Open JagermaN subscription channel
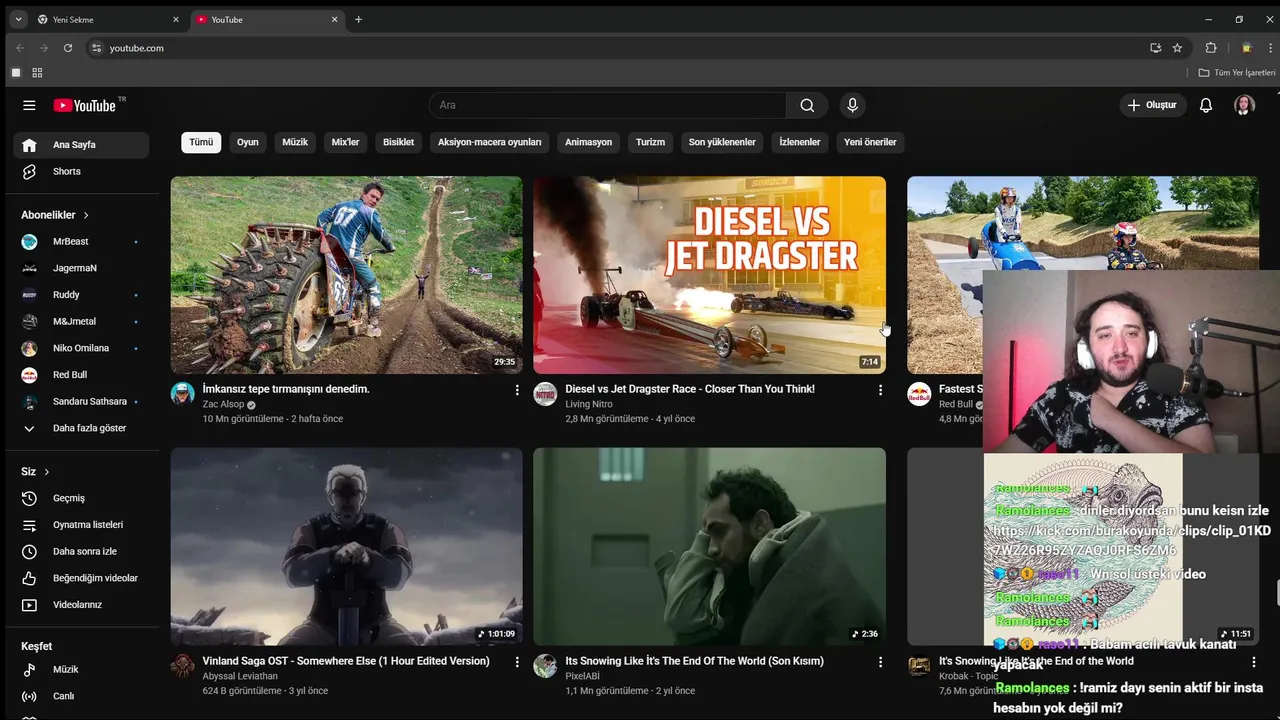This screenshot has height=720, width=1280. click(x=81, y=268)
